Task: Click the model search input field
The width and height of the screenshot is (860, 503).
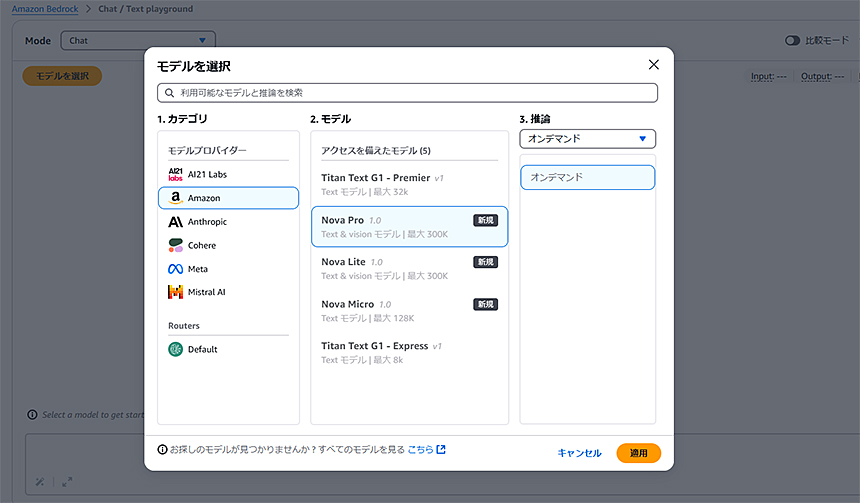Action: click(408, 93)
